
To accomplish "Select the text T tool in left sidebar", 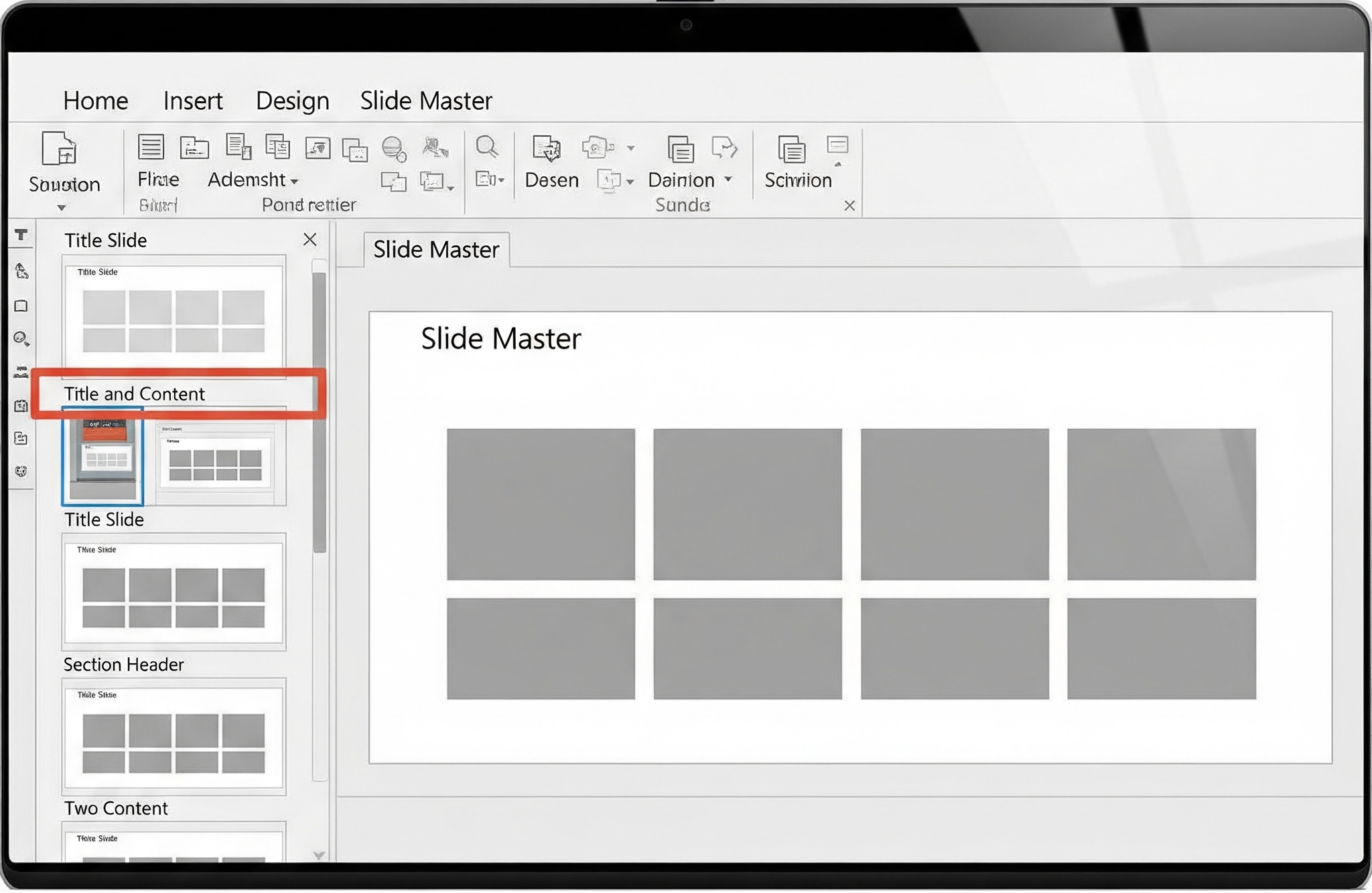I will [21, 234].
